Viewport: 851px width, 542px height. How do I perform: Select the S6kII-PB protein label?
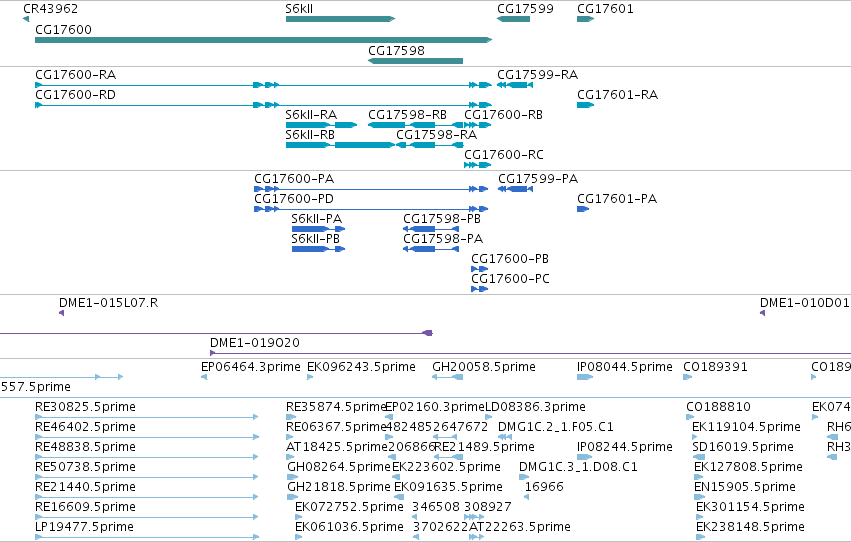point(316,239)
